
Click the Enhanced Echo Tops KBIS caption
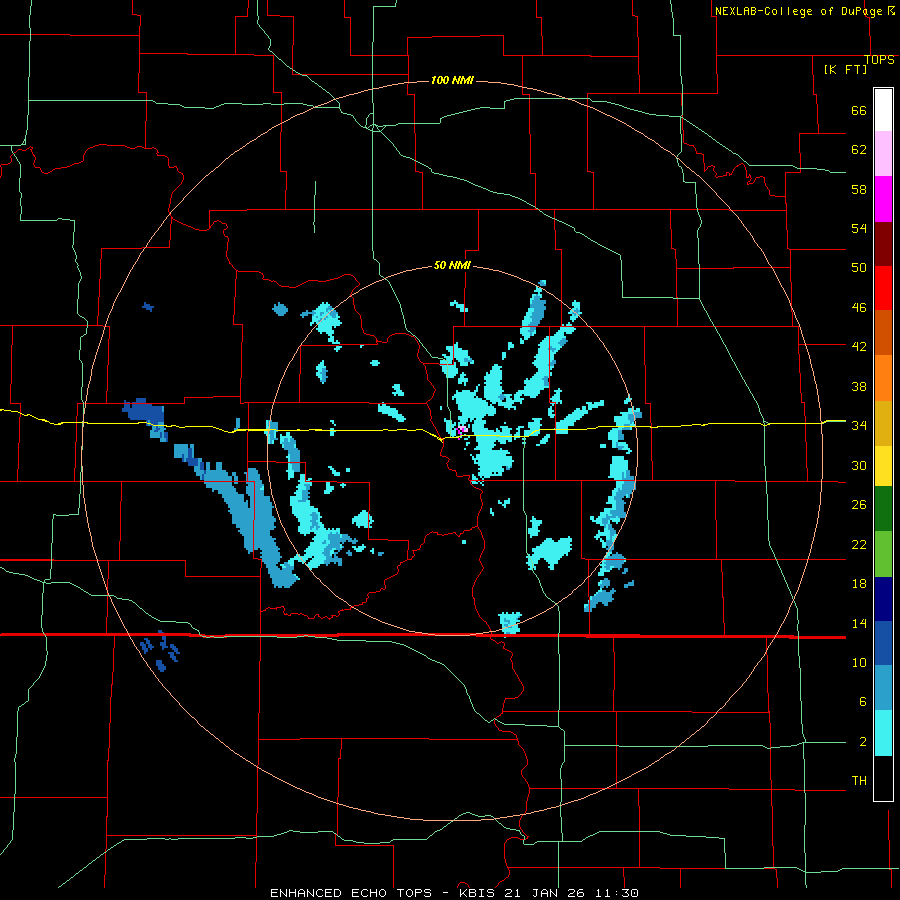click(454, 893)
